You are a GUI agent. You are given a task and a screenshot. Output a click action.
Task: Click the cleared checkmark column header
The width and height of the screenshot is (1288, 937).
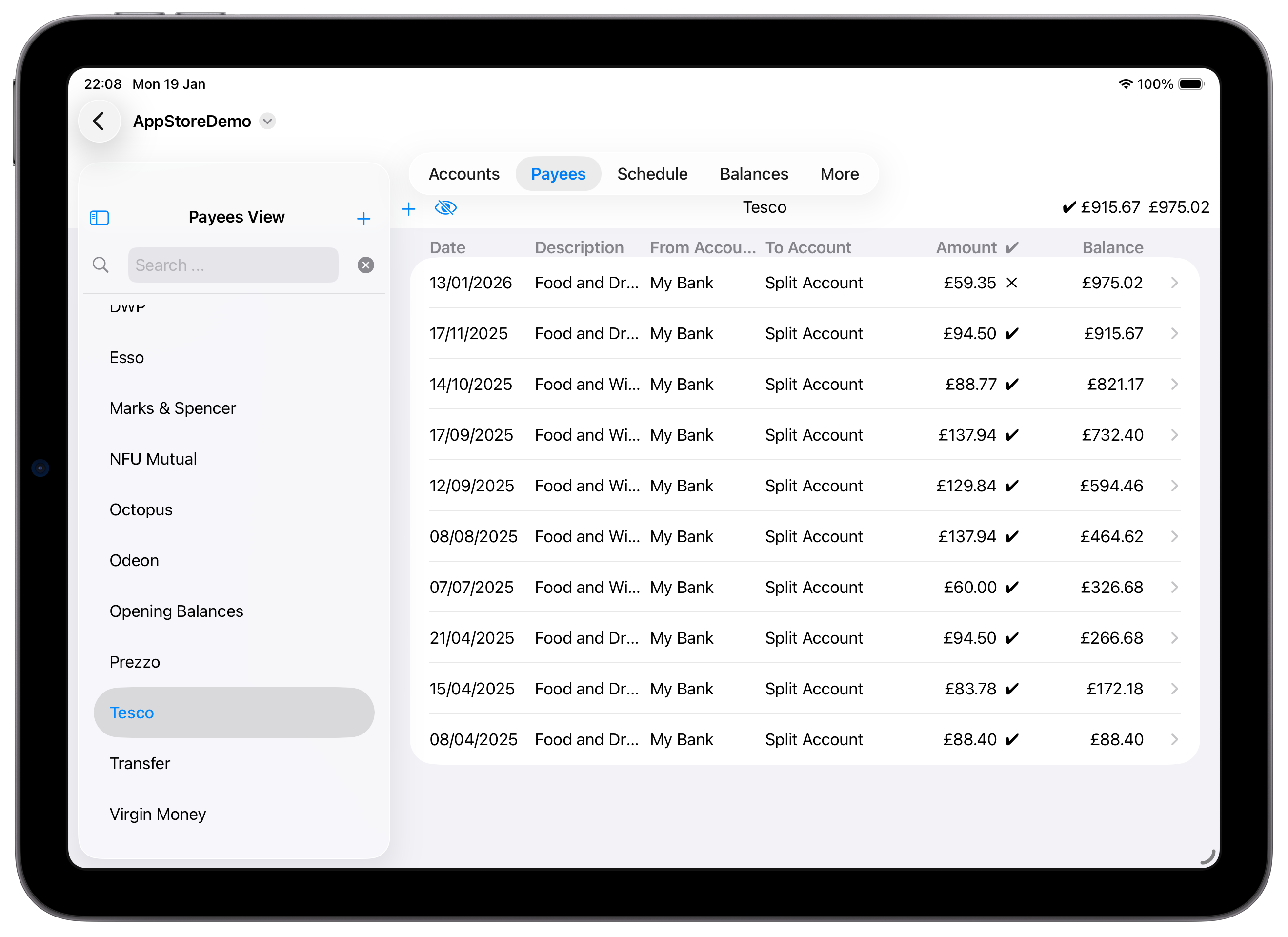(x=1011, y=248)
